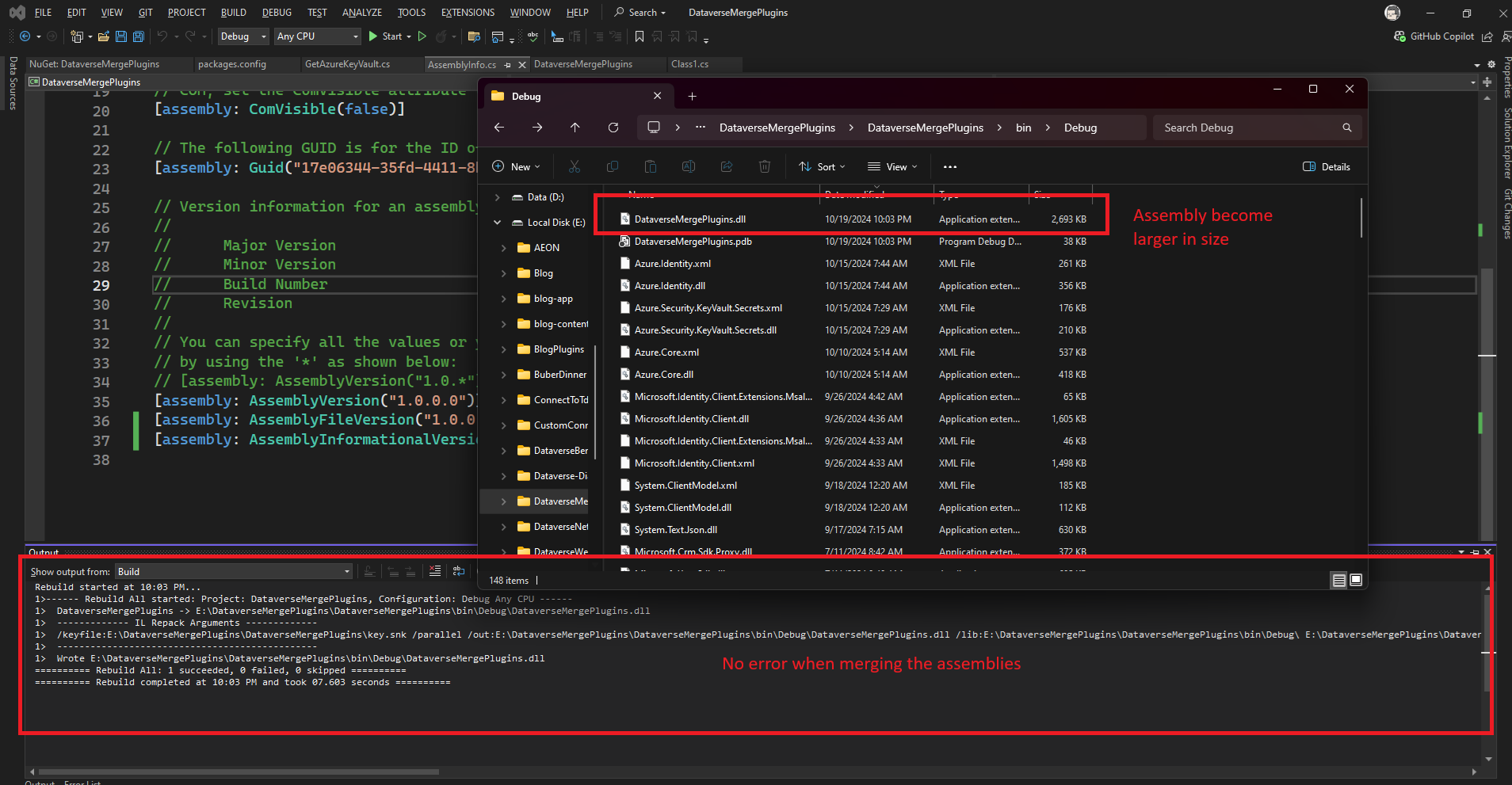1512x785 pixels.
Task: Open the TOOLS menu
Action: tap(411, 13)
